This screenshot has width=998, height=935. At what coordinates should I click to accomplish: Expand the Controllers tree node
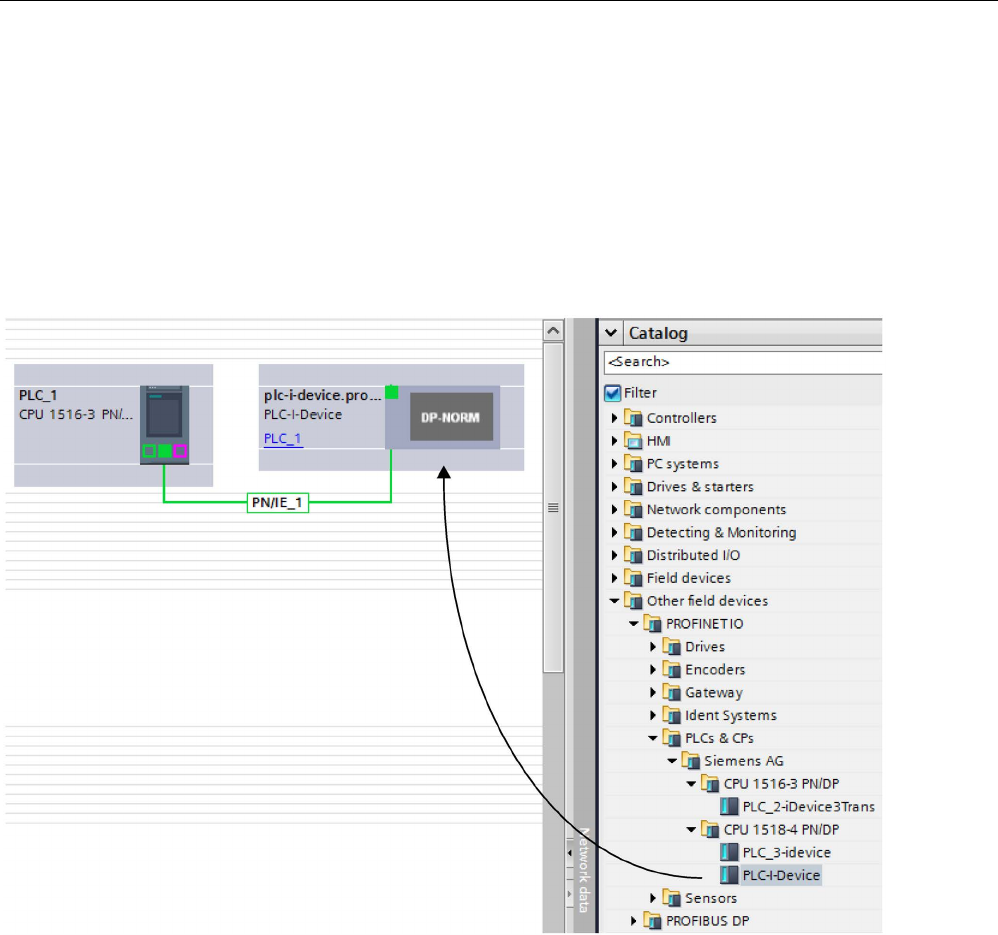[614, 418]
